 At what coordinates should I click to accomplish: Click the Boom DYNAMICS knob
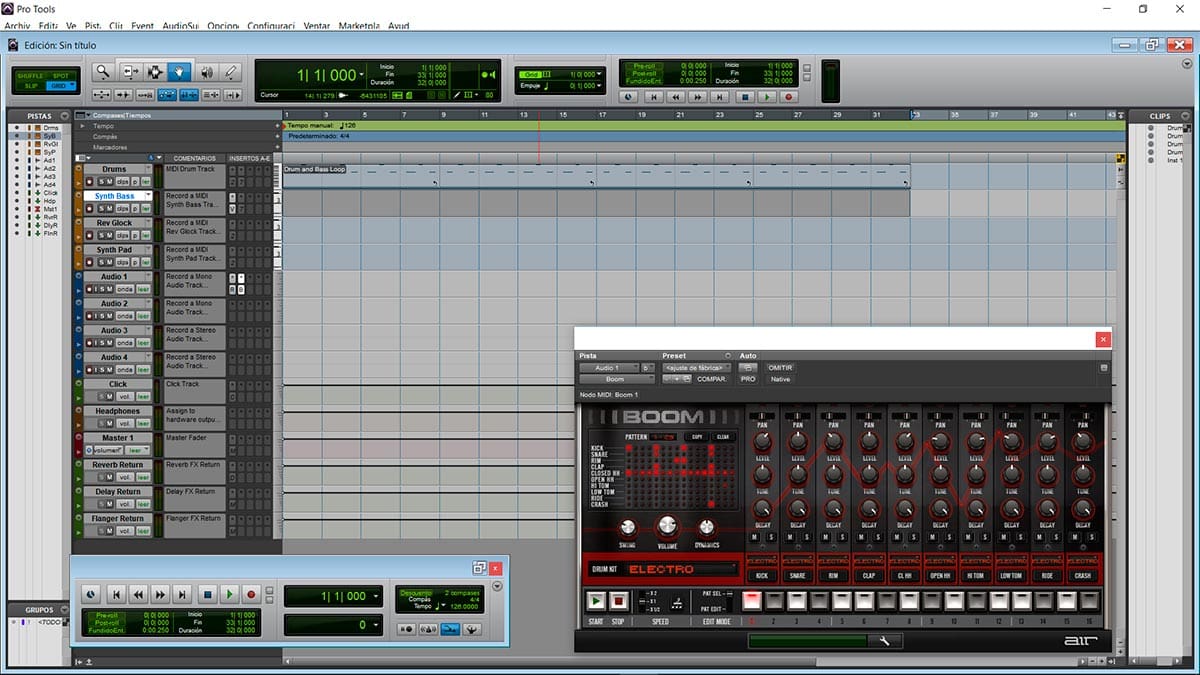[707, 527]
